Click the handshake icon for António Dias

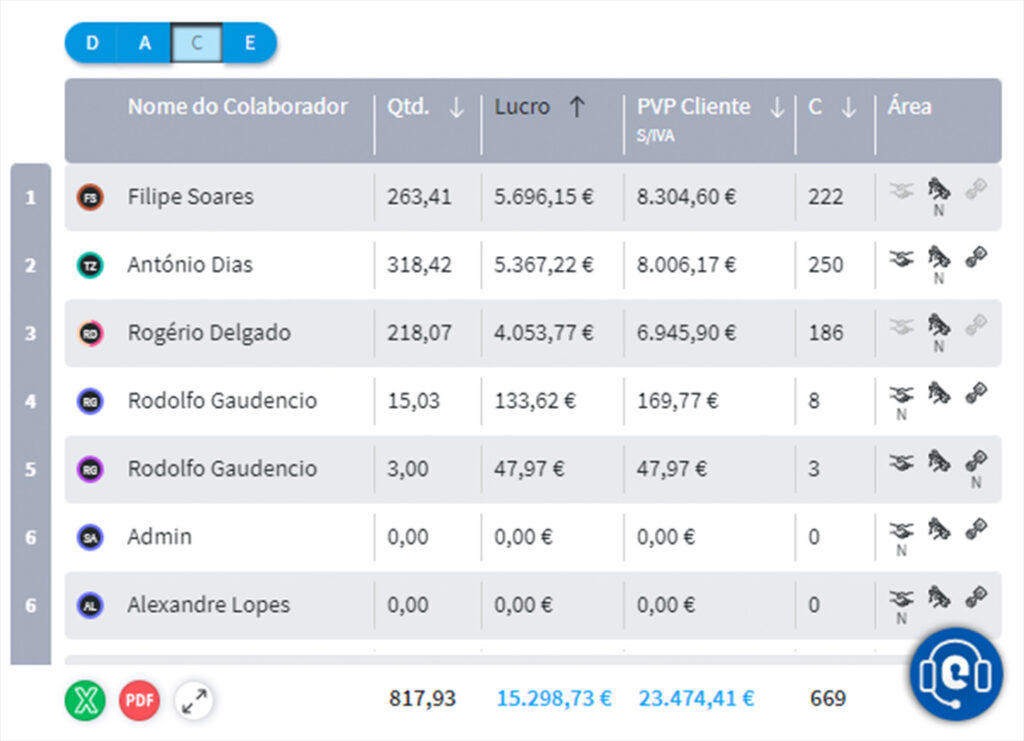(x=901, y=257)
